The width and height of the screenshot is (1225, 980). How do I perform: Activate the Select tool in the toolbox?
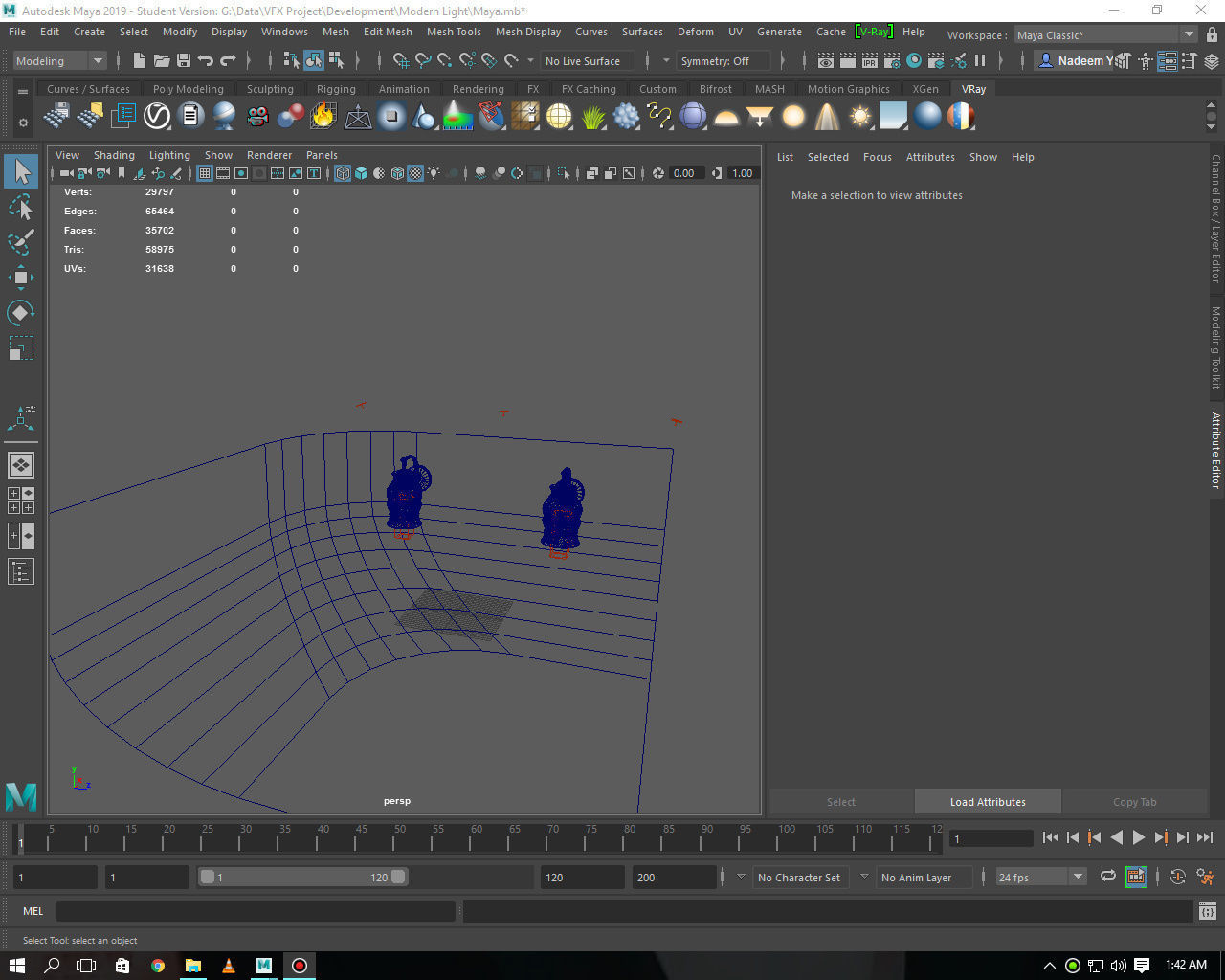point(21,171)
